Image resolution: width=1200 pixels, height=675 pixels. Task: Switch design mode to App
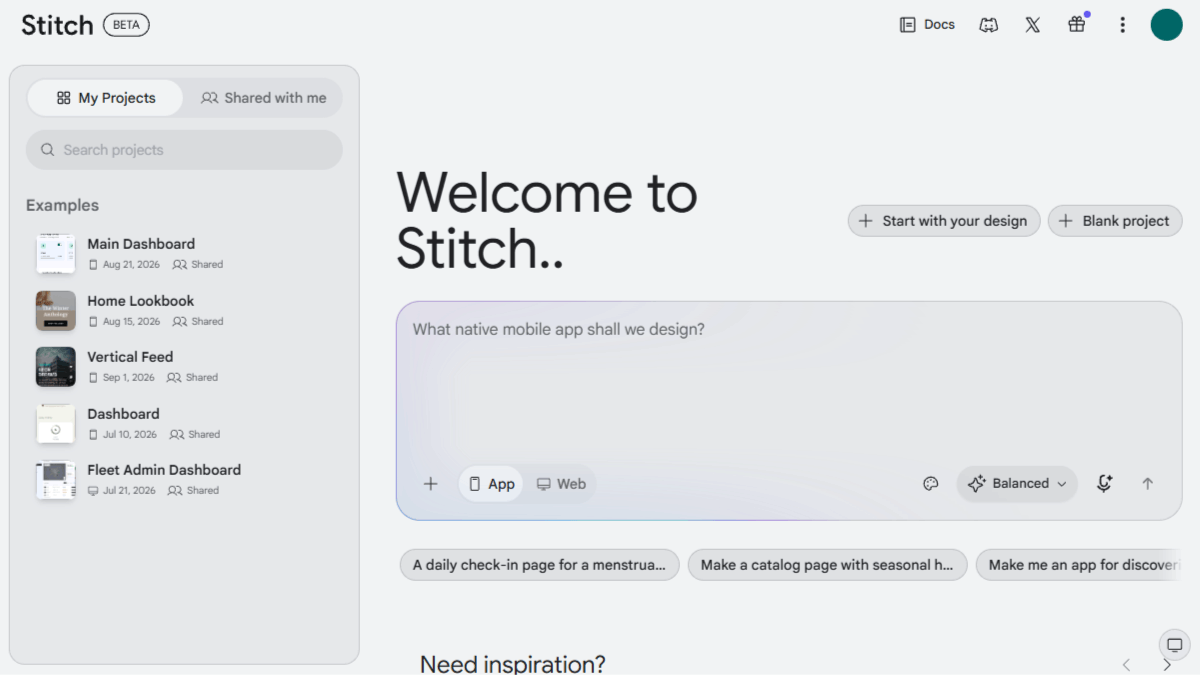[x=491, y=484]
